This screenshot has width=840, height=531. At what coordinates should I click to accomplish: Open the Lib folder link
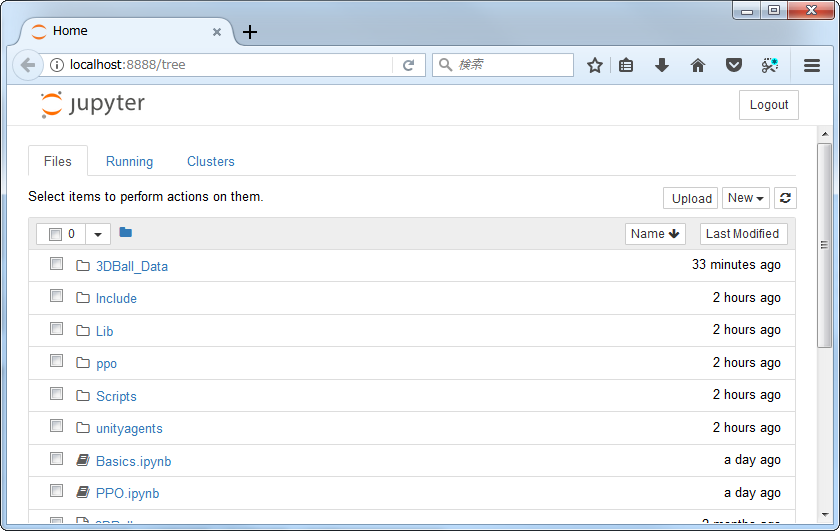click(104, 331)
